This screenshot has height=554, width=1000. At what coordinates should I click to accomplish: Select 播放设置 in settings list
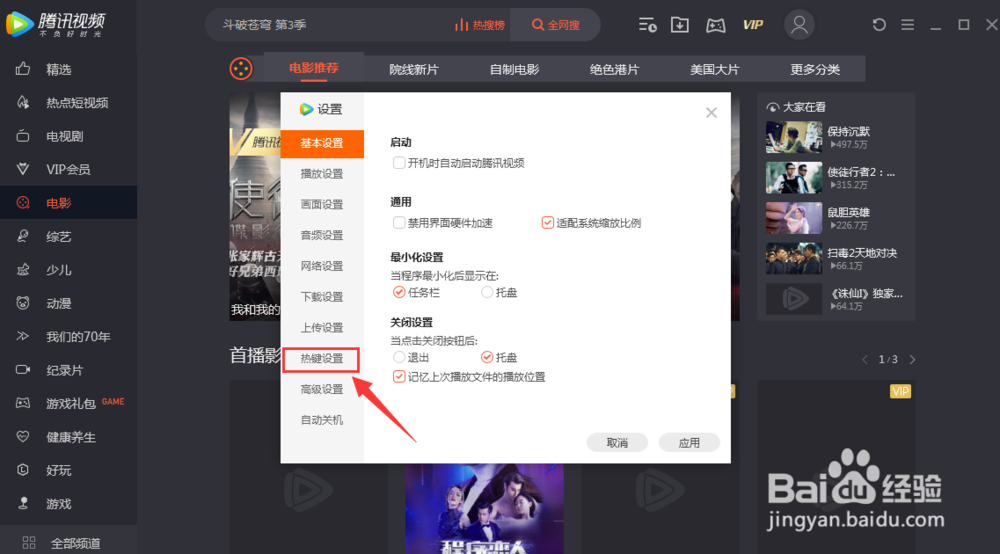coord(322,174)
